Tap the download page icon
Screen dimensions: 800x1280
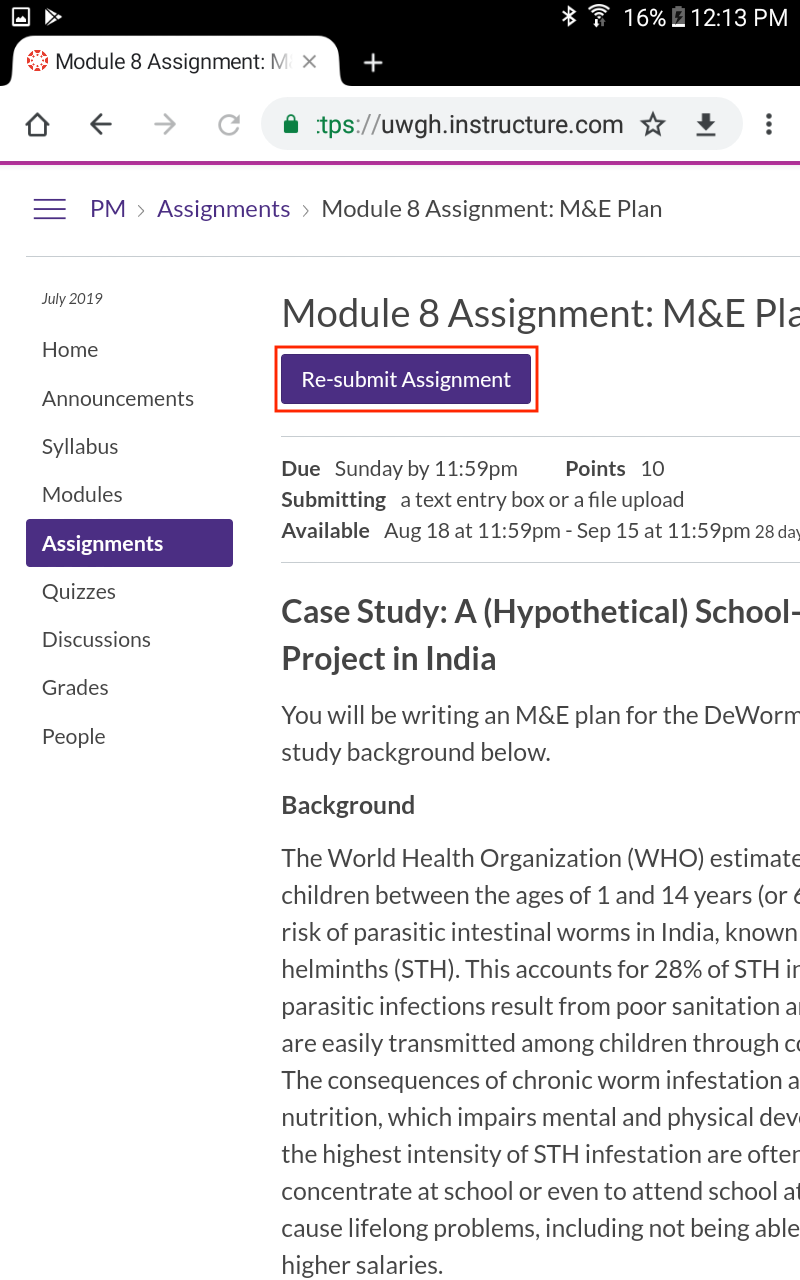point(706,124)
